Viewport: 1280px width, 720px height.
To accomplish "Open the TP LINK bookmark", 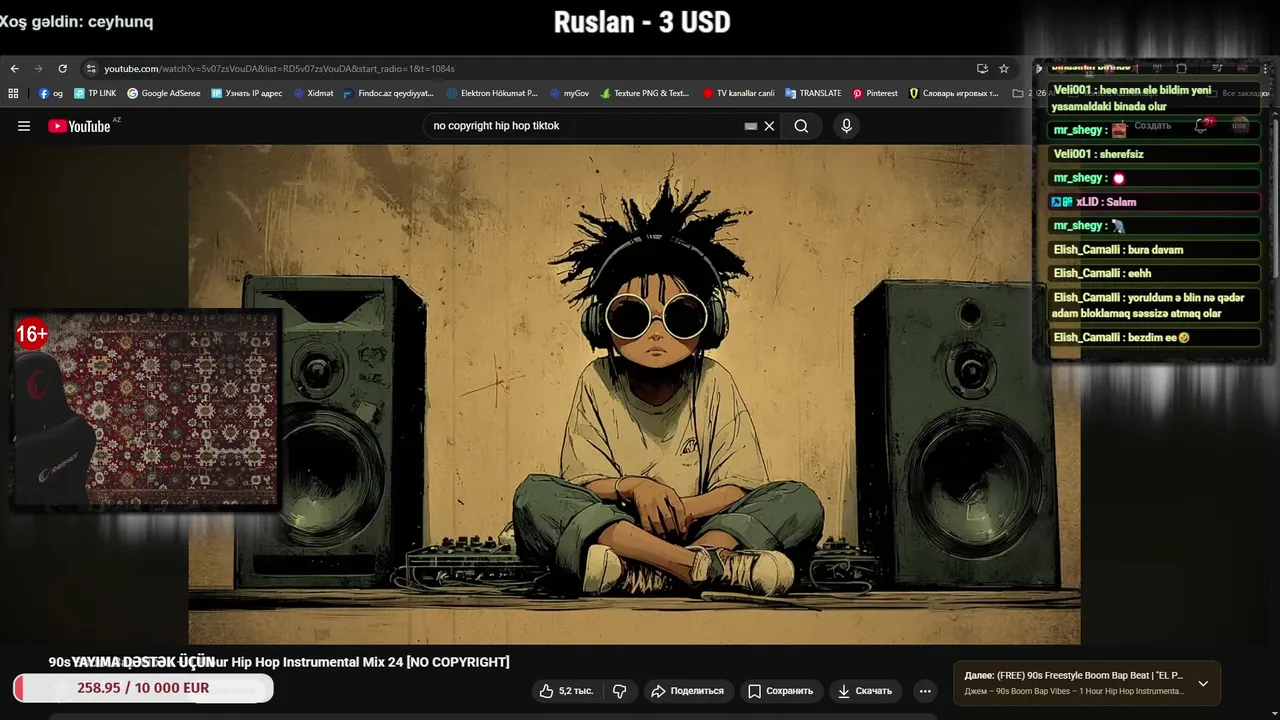I will tap(95, 93).
